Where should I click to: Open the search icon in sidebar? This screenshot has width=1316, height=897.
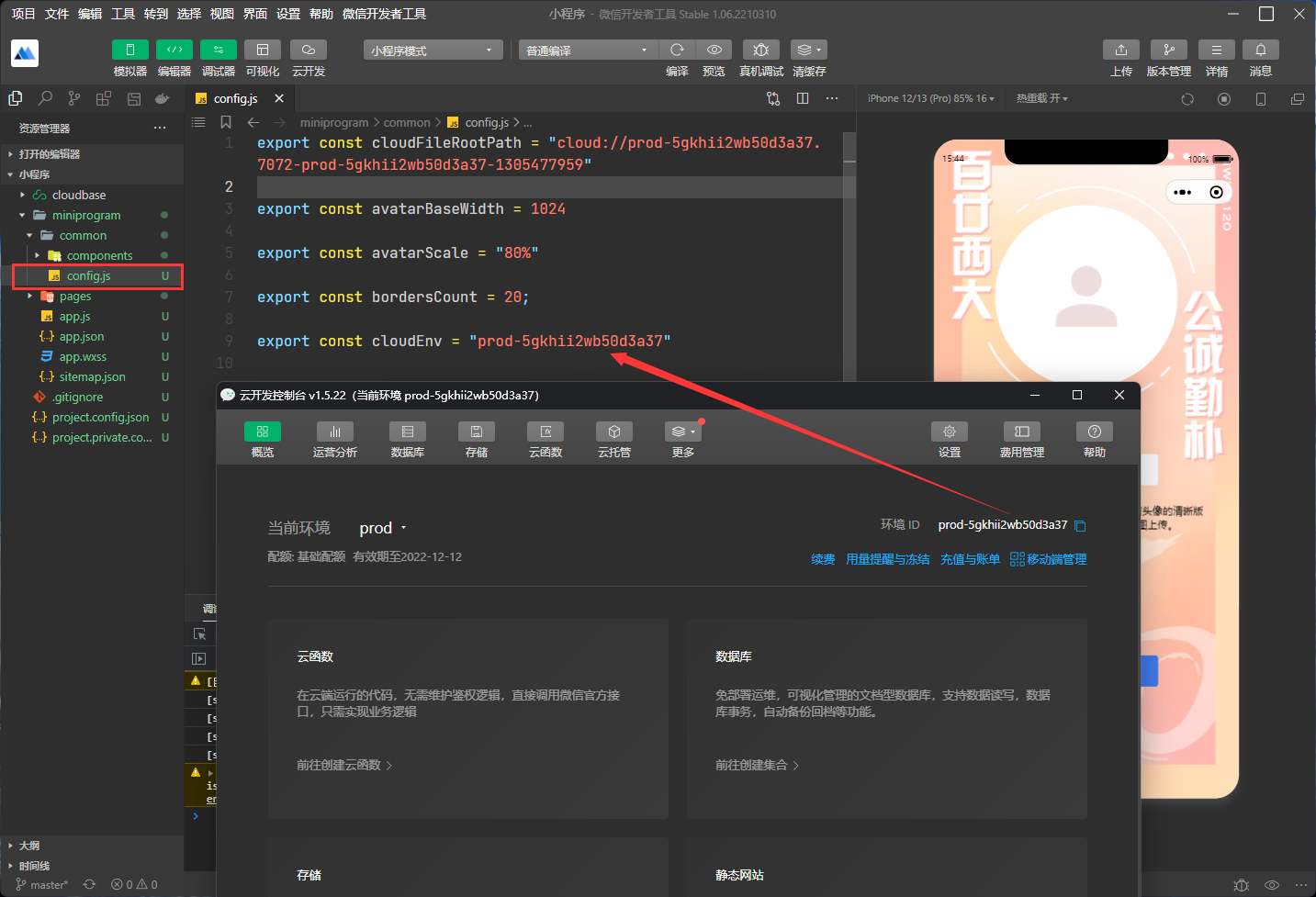point(45,98)
